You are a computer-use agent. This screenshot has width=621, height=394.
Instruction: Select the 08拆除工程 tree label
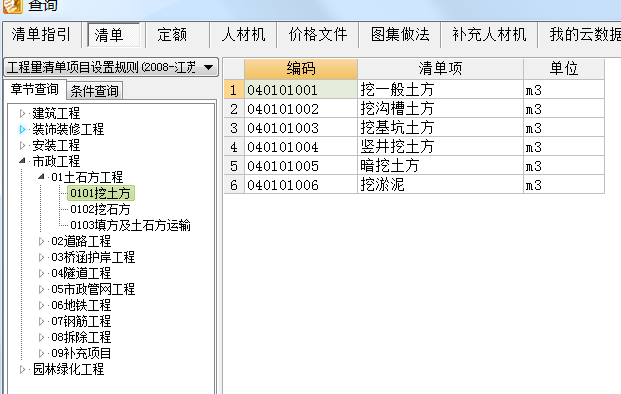(81, 337)
